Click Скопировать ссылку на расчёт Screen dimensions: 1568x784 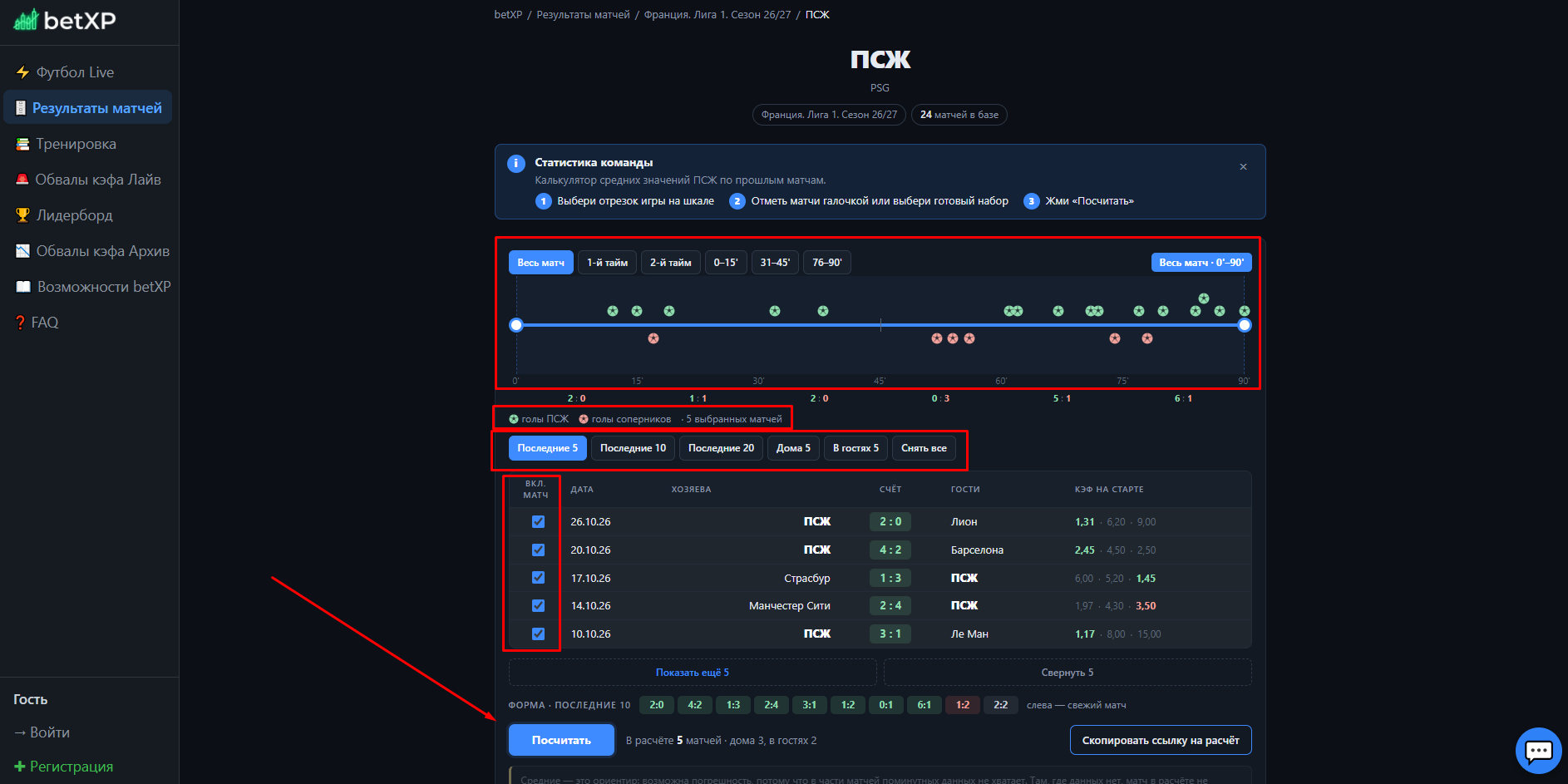click(x=1161, y=740)
